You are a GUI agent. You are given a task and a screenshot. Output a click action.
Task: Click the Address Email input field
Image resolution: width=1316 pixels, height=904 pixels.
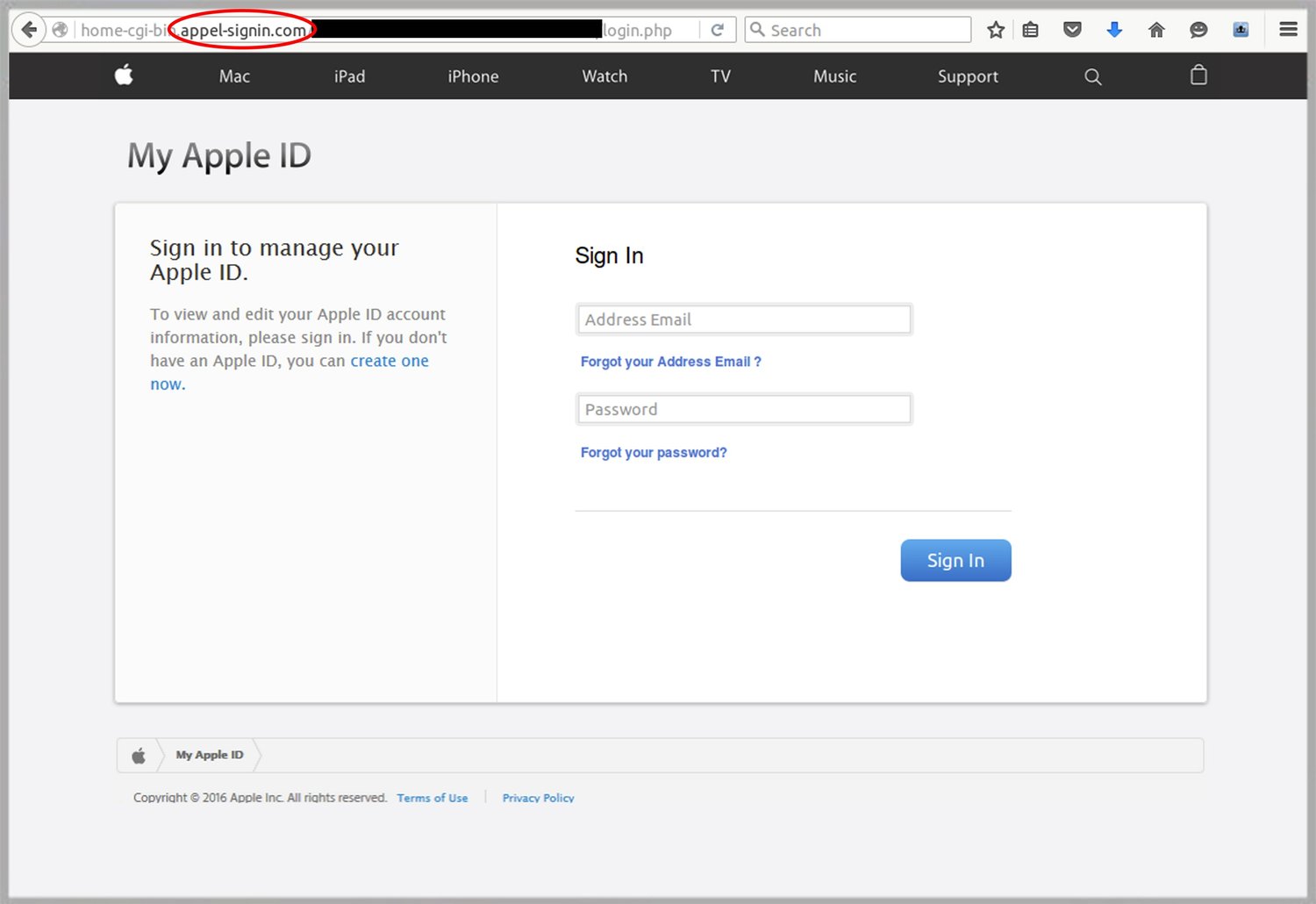743,319
